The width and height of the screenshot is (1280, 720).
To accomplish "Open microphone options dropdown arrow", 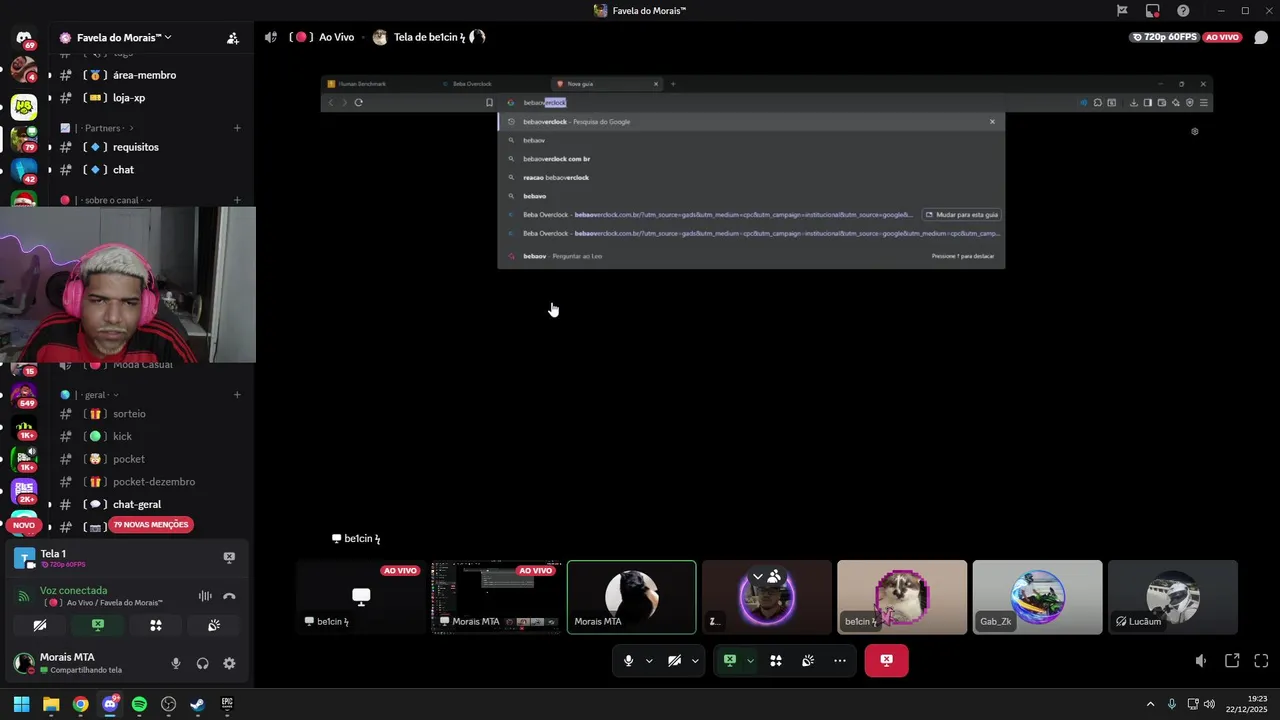I will 649,661.
